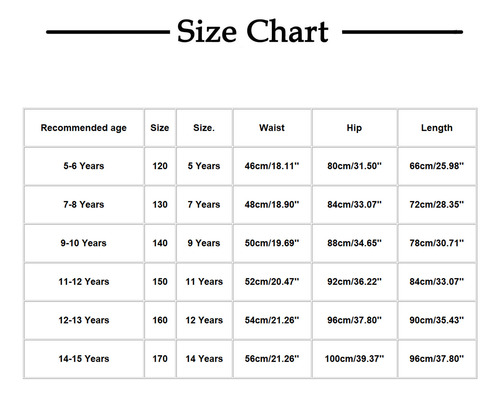Select the 5-6 Years row cell
The height and width of the screenshot is (397, 500).
tap(84, 166)
